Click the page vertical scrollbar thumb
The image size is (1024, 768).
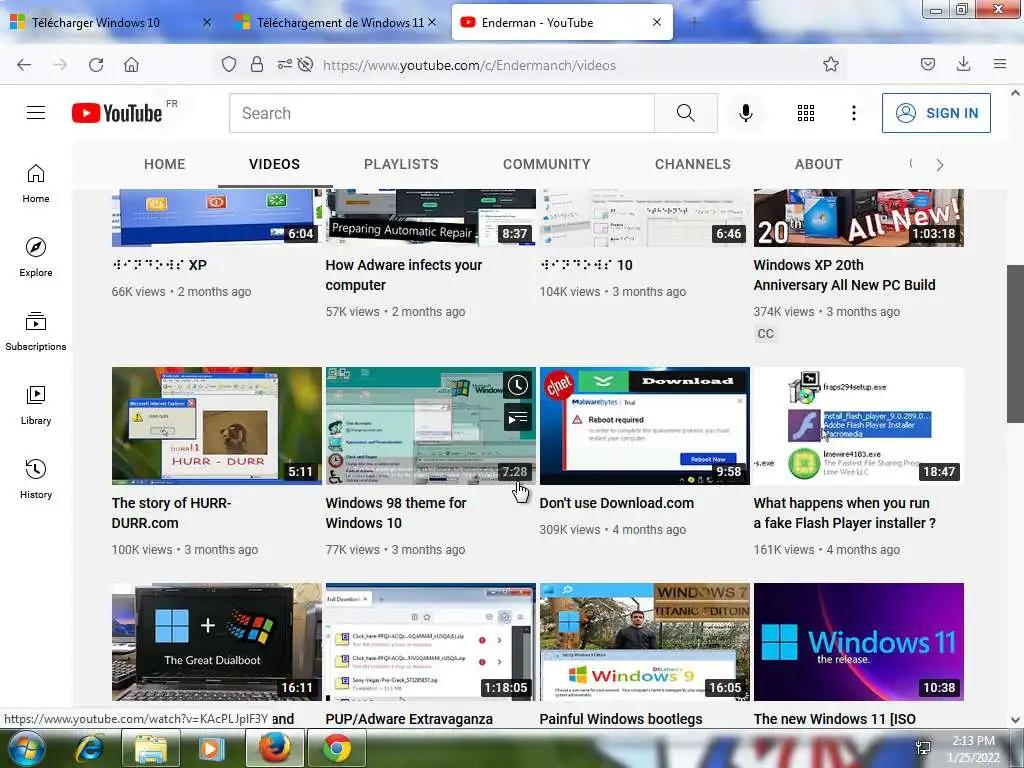point(1015,344)
